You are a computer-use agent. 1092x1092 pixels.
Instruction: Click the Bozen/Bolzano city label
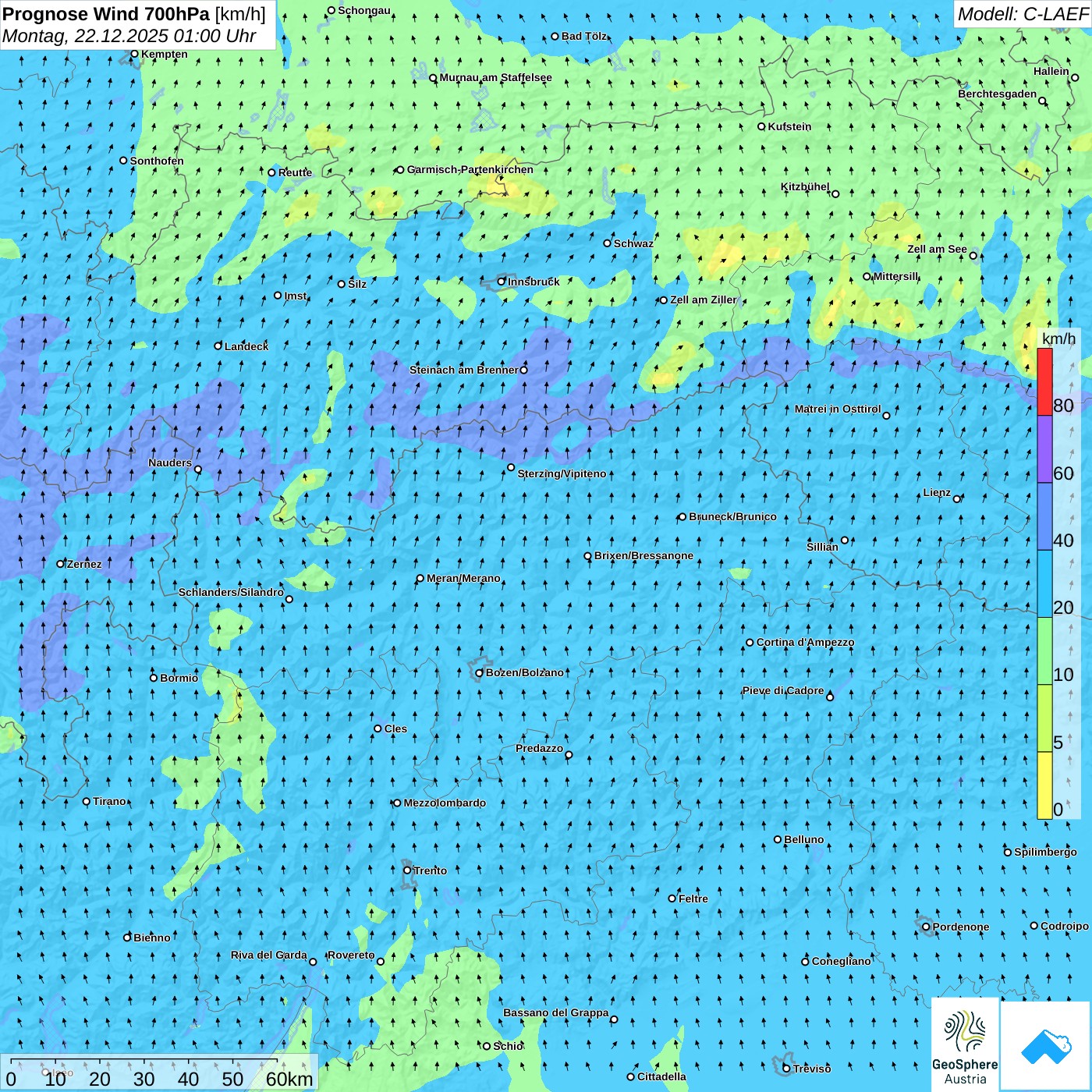pos(525,672)
